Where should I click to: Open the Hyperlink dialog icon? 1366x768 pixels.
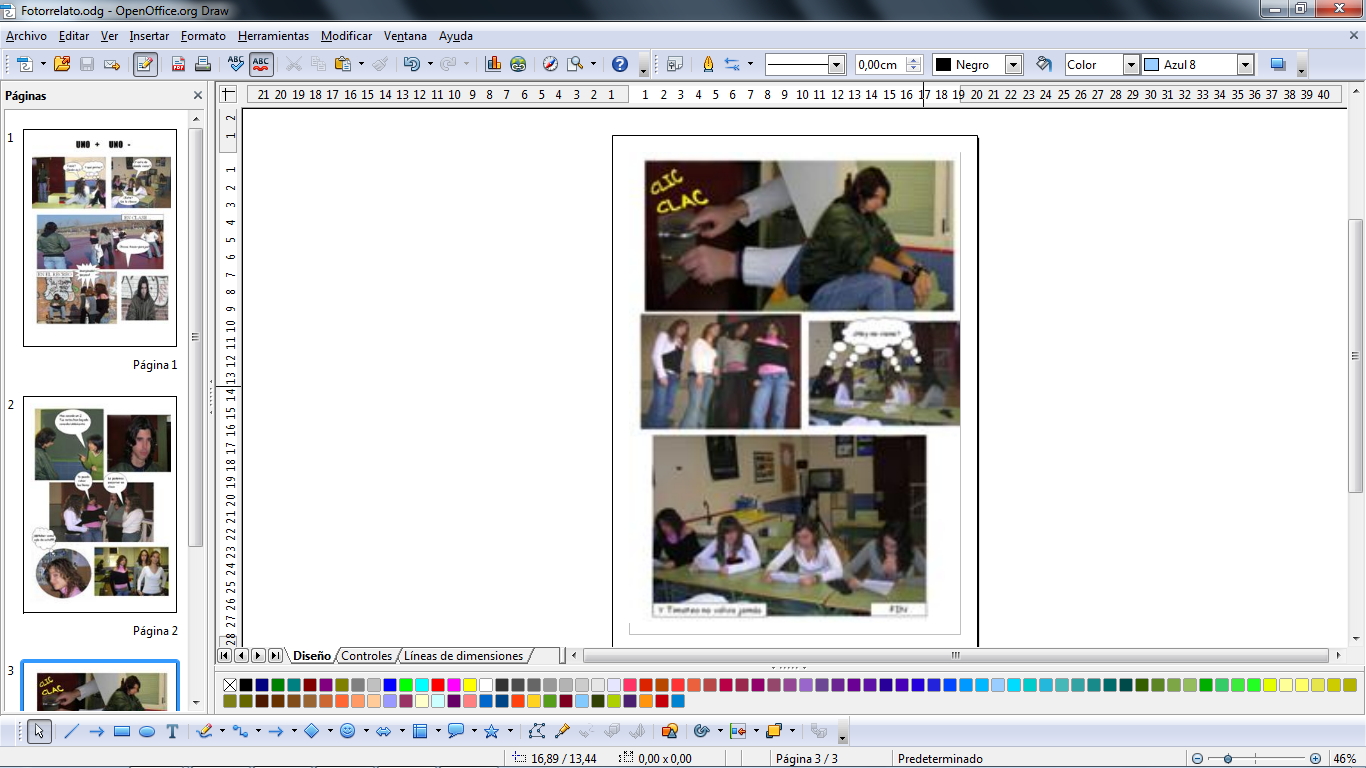coord(518,64)
